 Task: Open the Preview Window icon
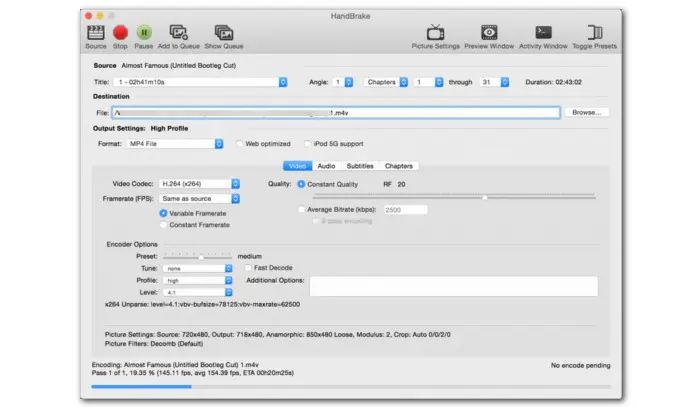(489, 34)
